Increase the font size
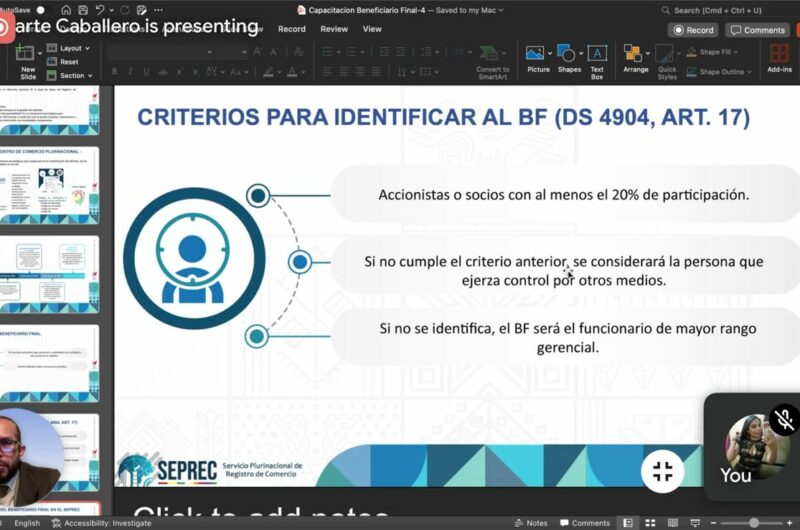Screen dimensions: 800x530 coord(258,52)
